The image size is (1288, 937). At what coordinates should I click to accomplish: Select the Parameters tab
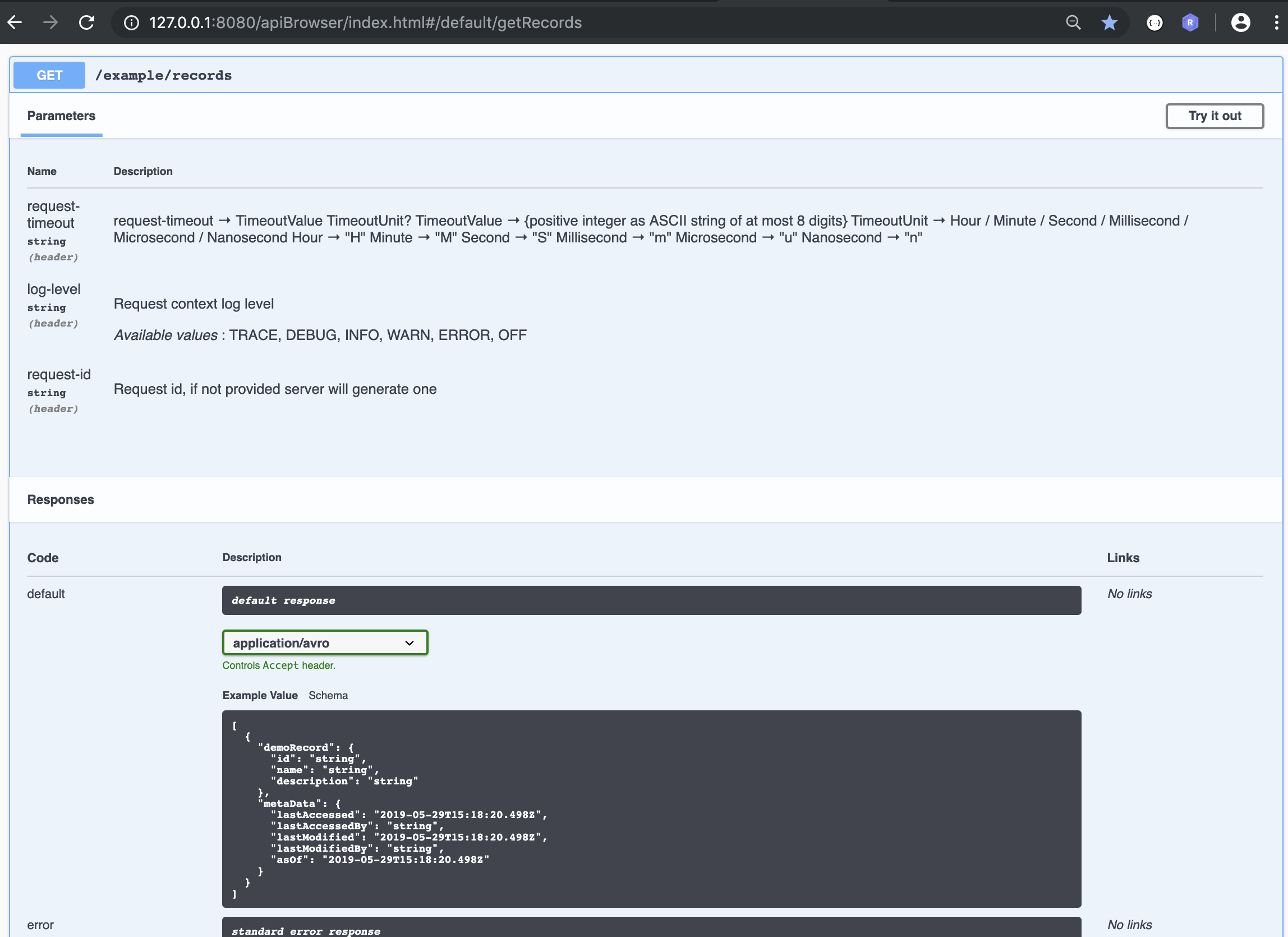tap(61, 116)
